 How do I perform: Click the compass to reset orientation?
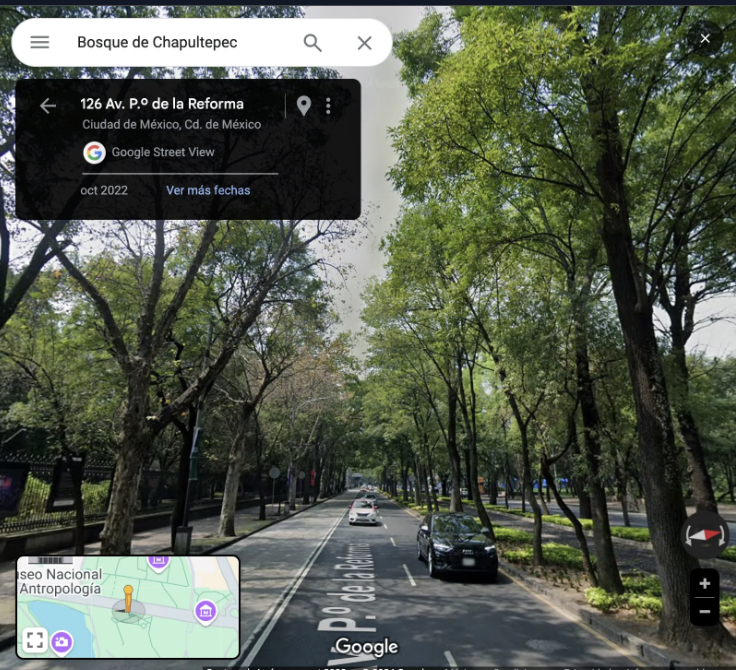(x=704, y=535)
